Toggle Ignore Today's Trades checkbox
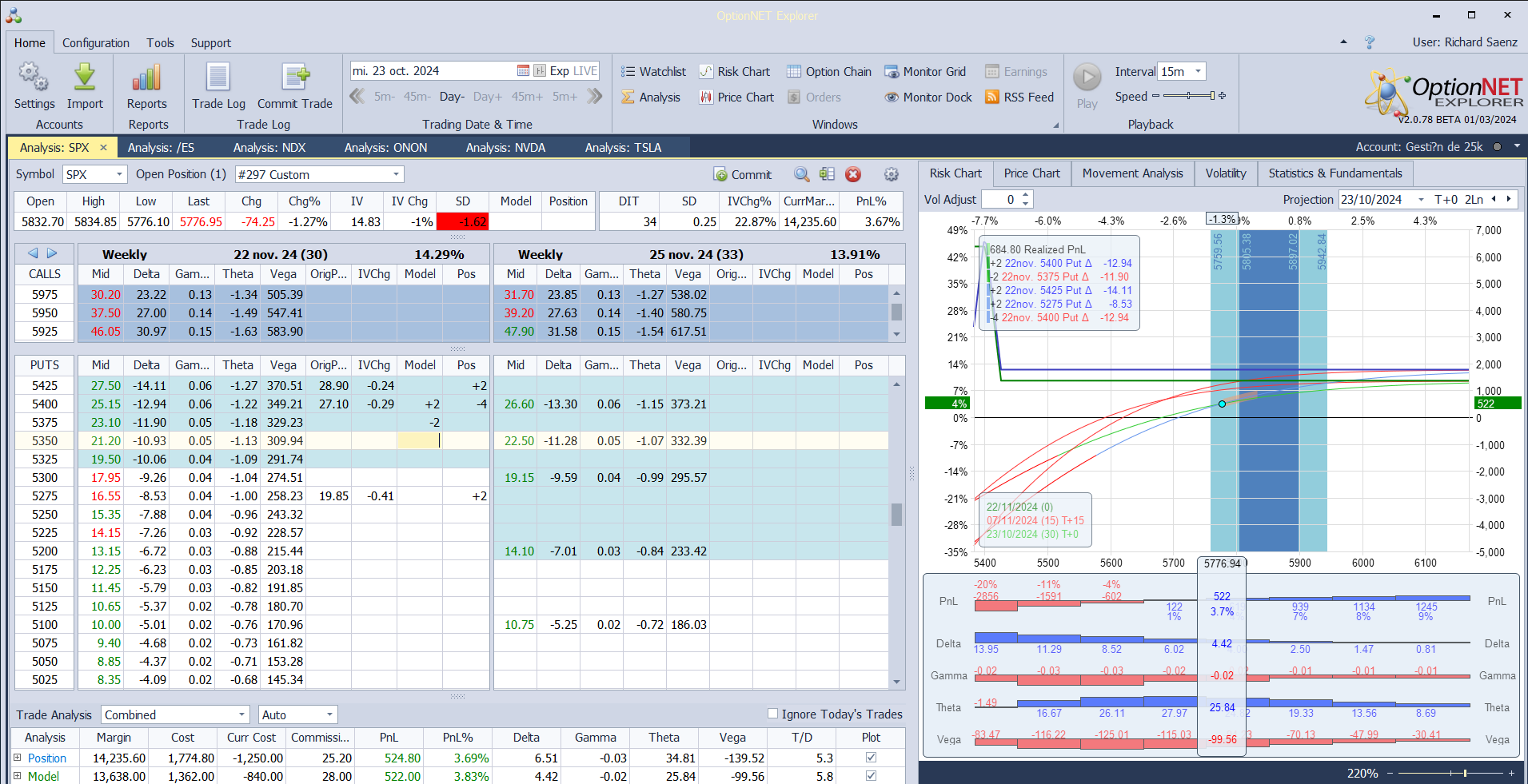 coord(772,714)
